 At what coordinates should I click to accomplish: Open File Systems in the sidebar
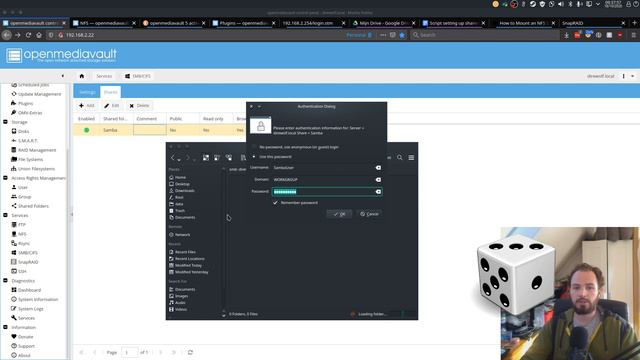(x=30, y=160)
